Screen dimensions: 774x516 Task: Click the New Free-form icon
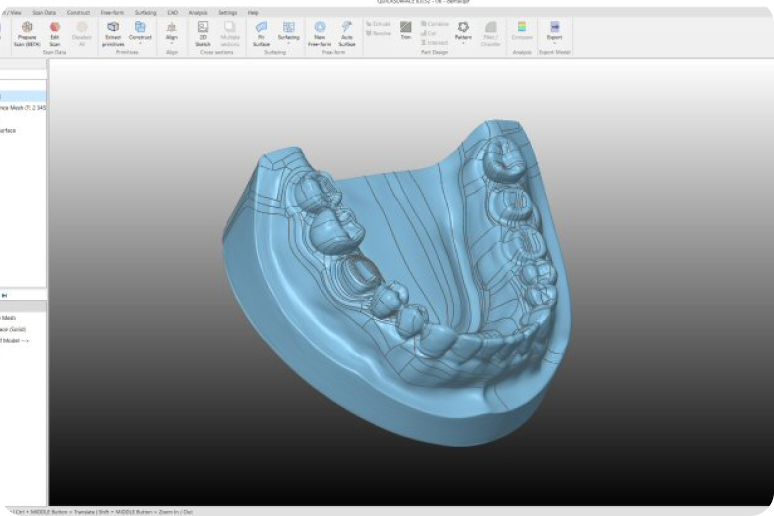pos(320,28)
